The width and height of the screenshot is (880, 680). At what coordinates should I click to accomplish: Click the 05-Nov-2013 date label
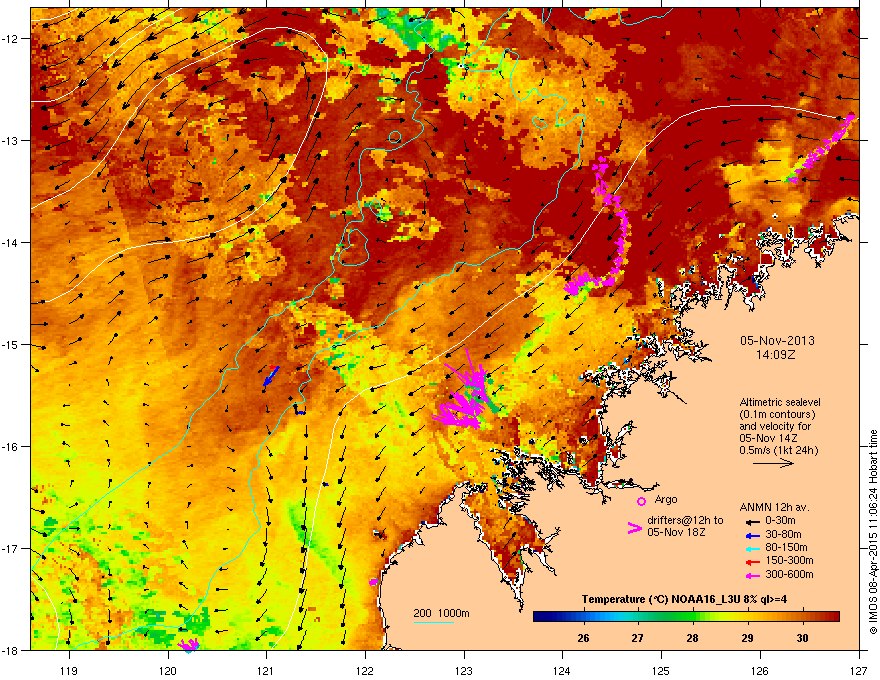coord(777,341)
